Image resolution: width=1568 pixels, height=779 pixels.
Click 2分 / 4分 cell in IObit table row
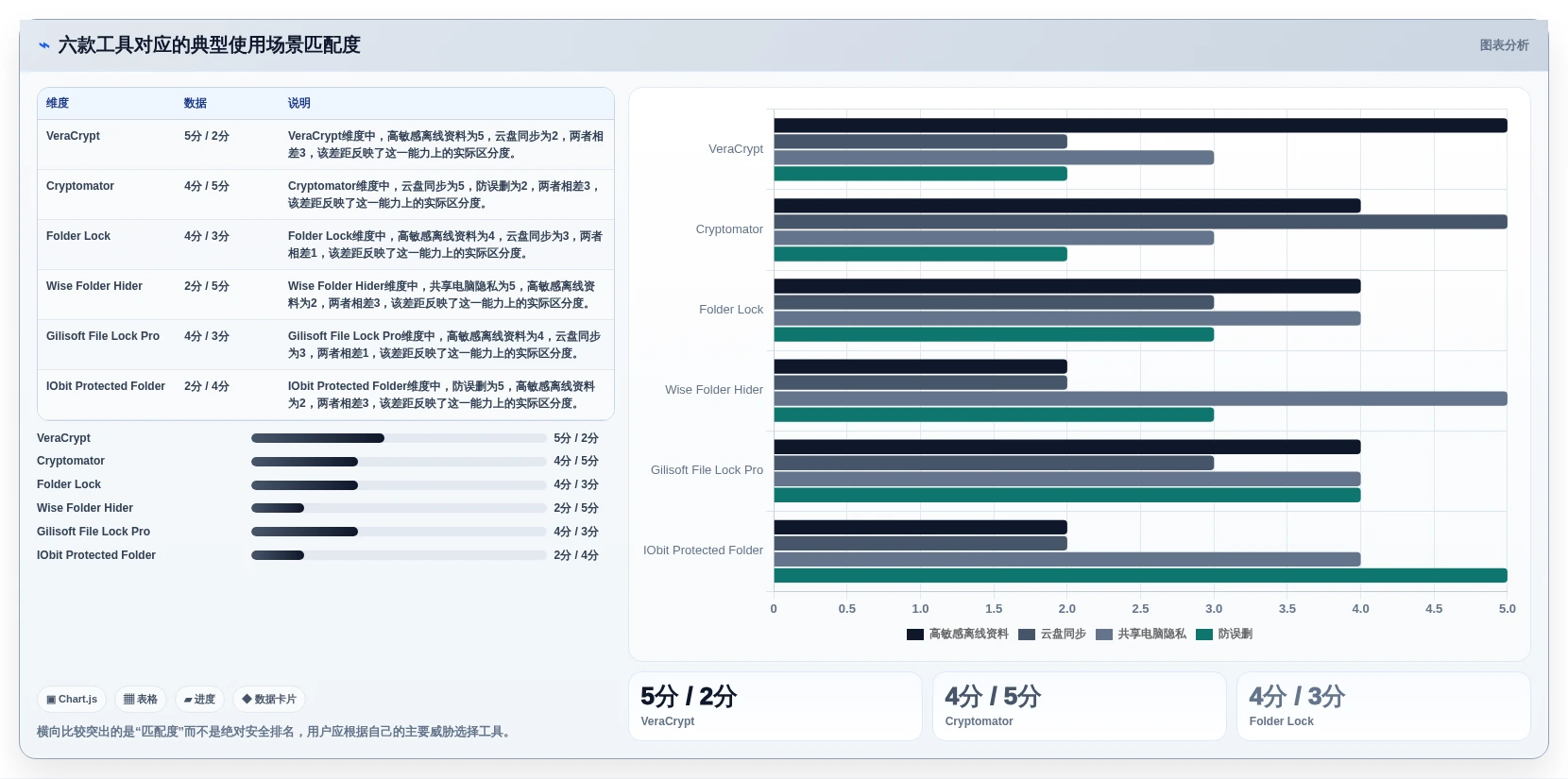(207, 386)
